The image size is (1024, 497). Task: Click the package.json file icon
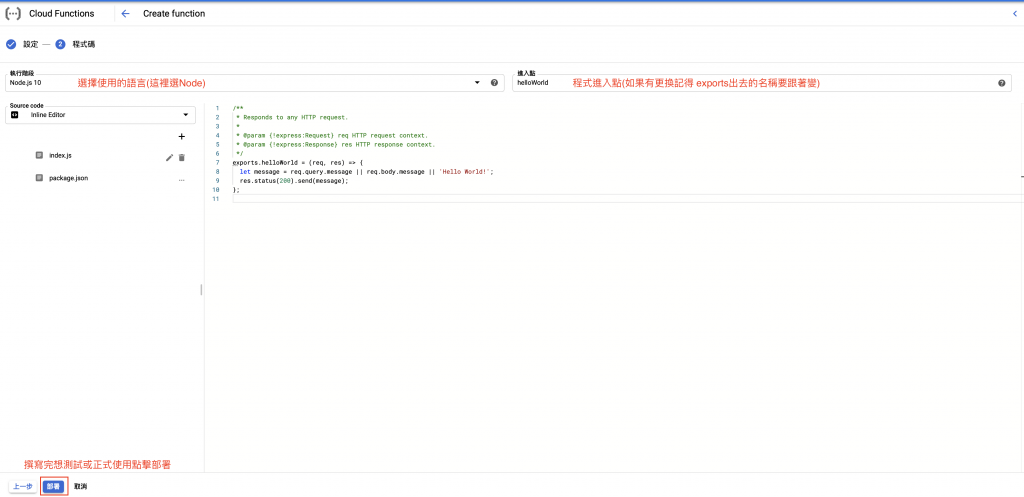click(x=39, y=178)
